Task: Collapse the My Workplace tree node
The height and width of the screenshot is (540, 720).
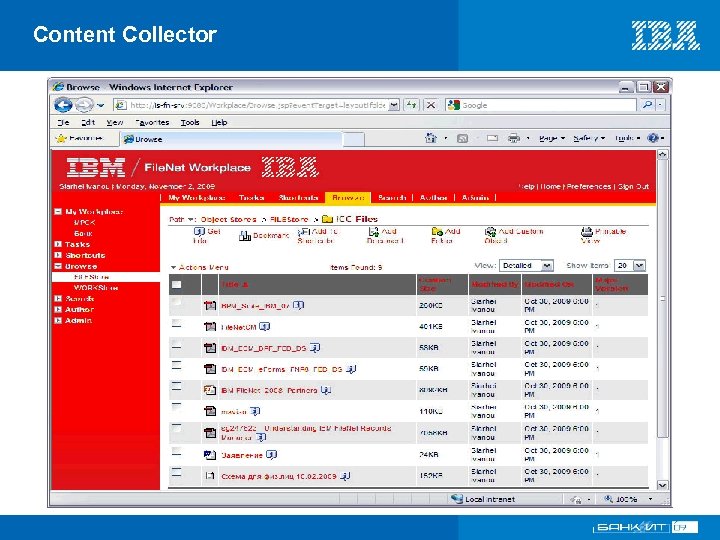Action: [58, 212]
